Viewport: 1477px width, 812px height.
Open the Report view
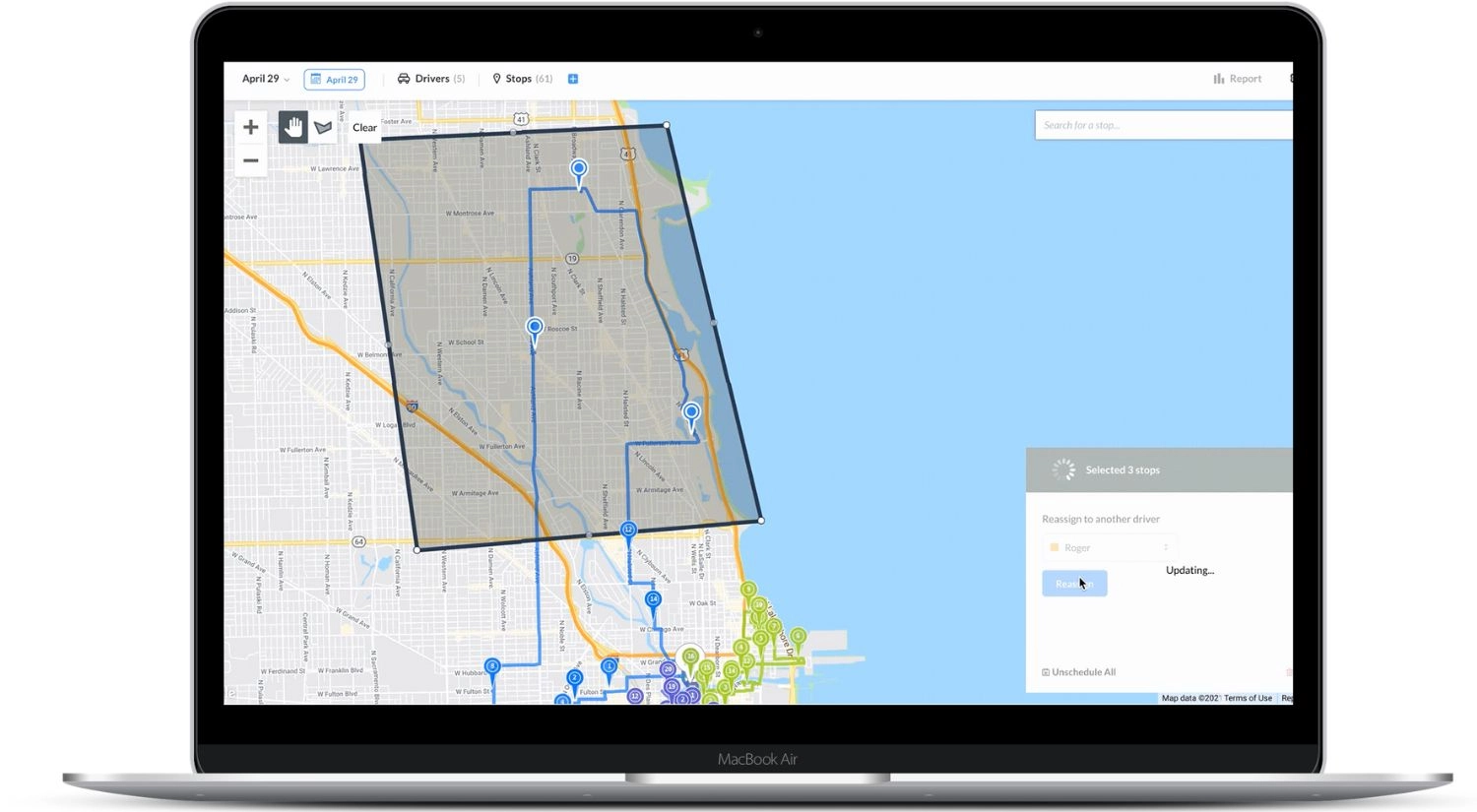[1238, 79]
